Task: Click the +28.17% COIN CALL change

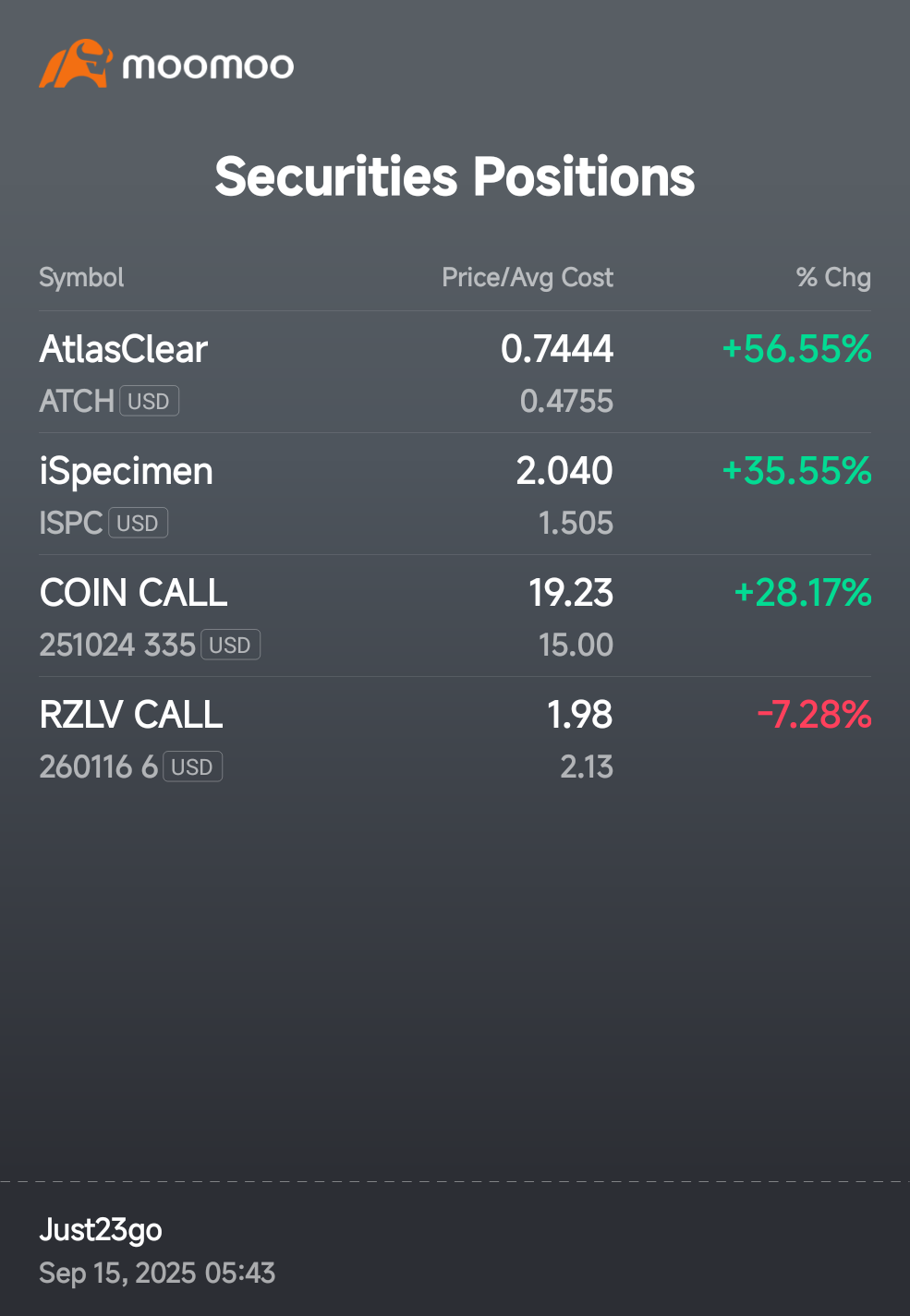Action: click(802, 593)
